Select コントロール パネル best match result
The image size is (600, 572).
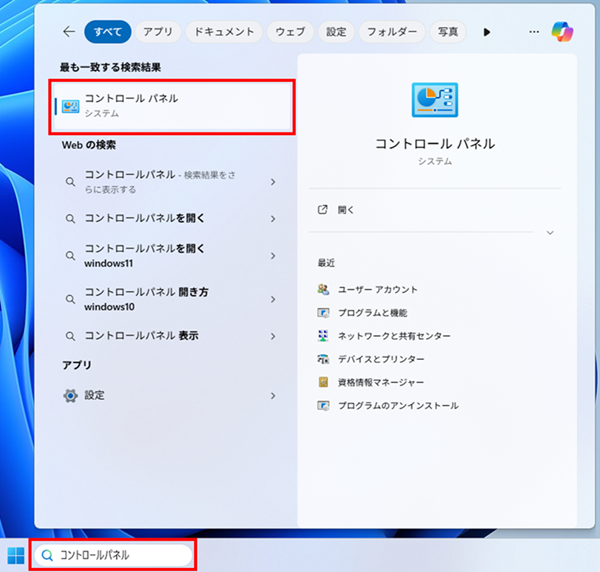click(x=172, y=106)
